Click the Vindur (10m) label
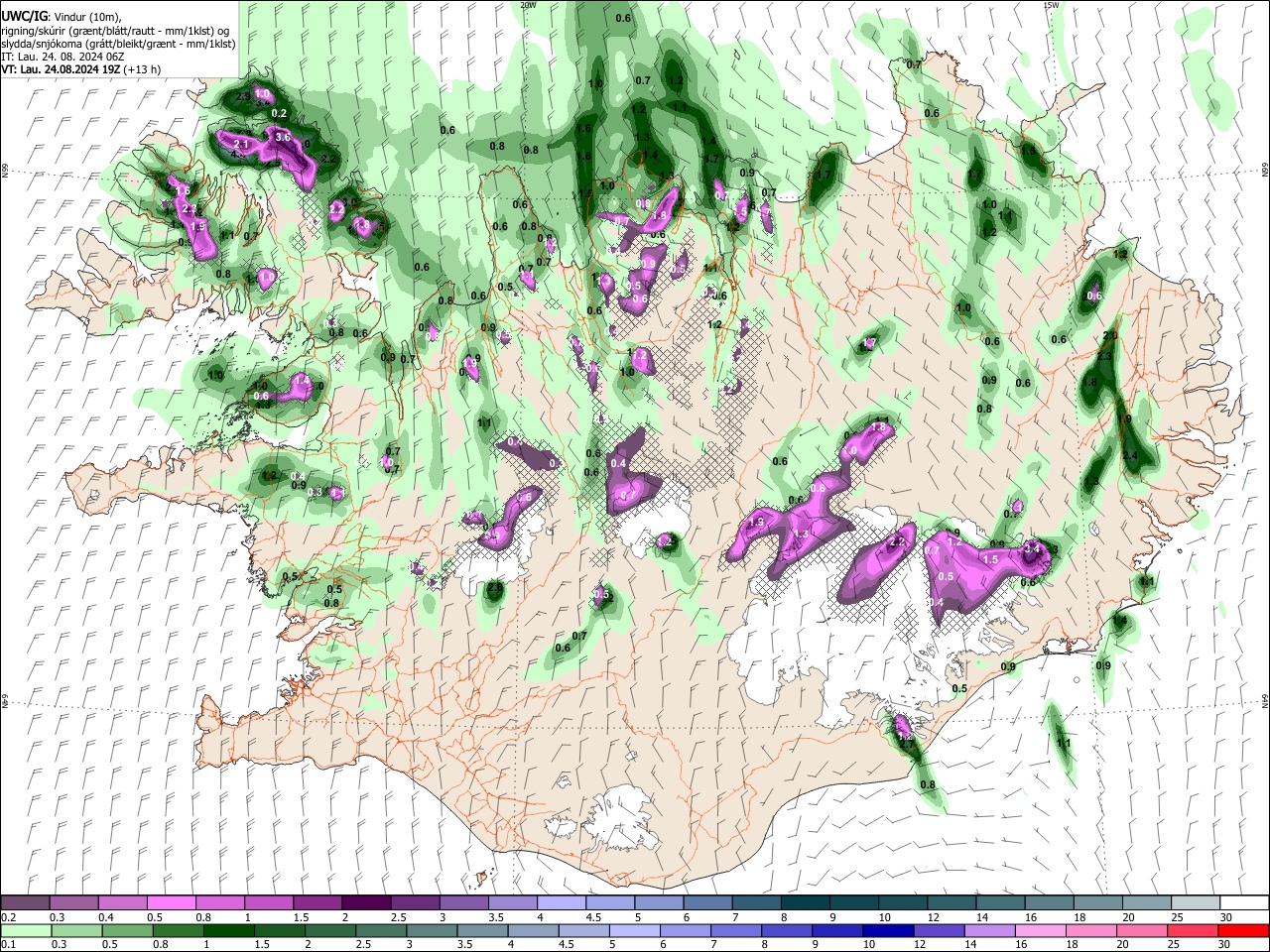Screen dimensions: 1270x952 (x=85, y=16)
